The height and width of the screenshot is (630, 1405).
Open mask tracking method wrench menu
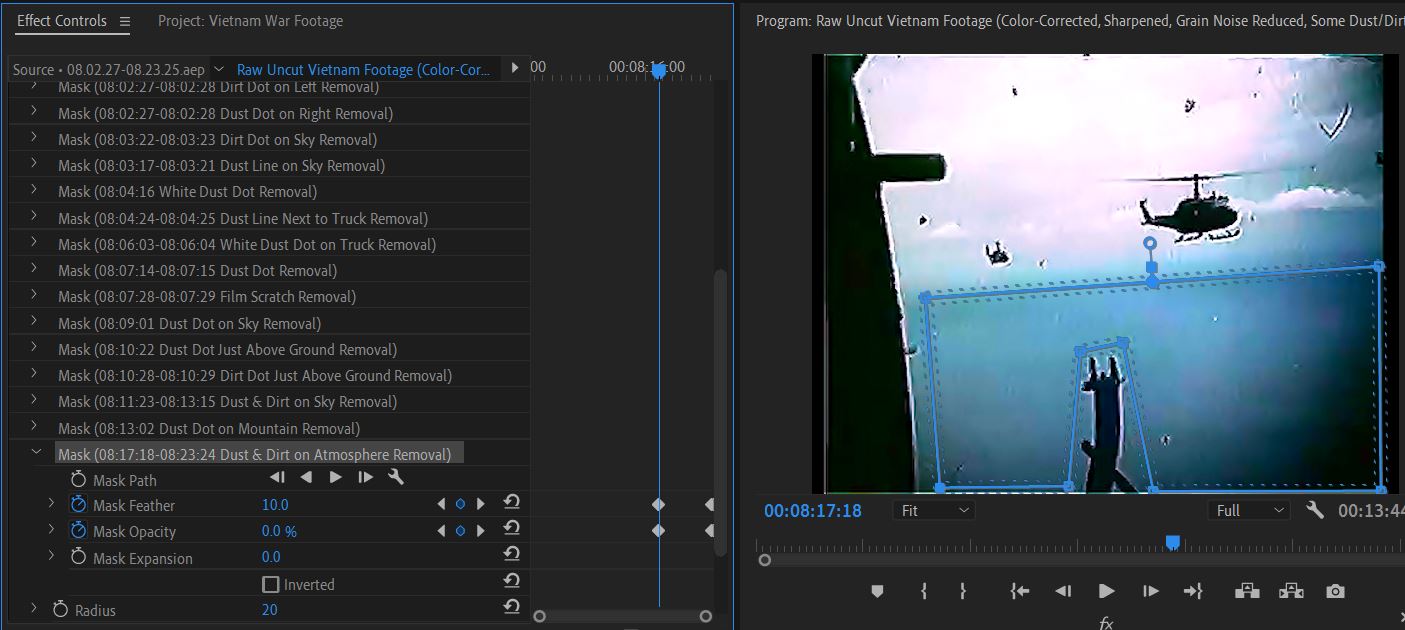click(x=395, y=478)
